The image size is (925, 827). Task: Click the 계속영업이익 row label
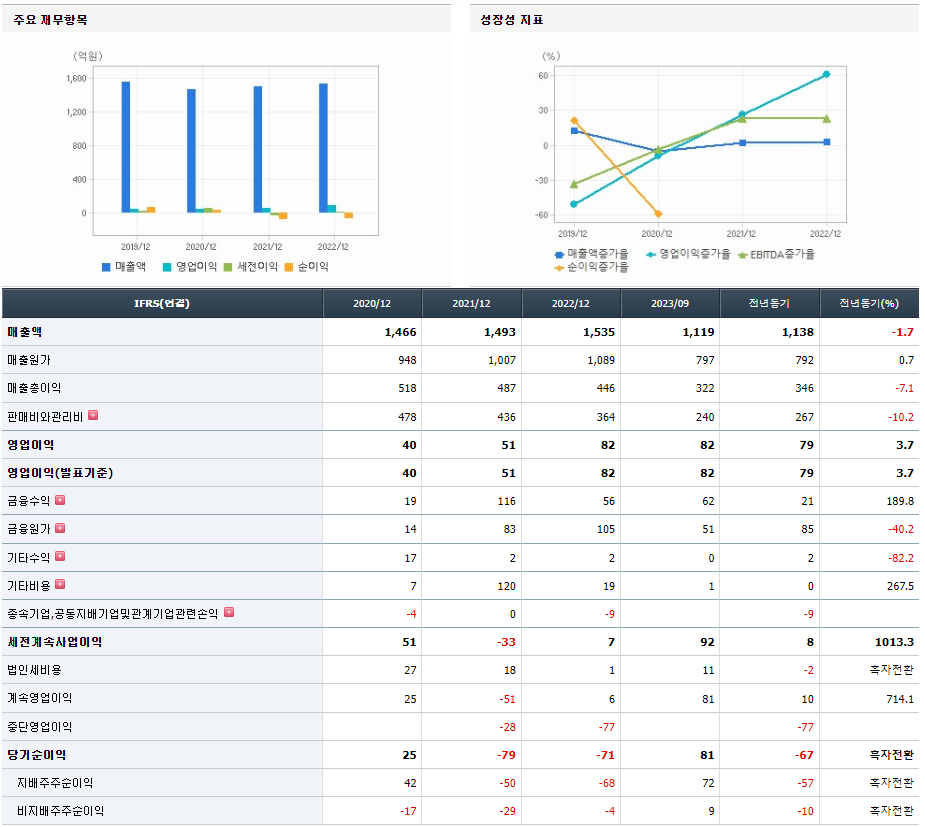click(40, 698)
